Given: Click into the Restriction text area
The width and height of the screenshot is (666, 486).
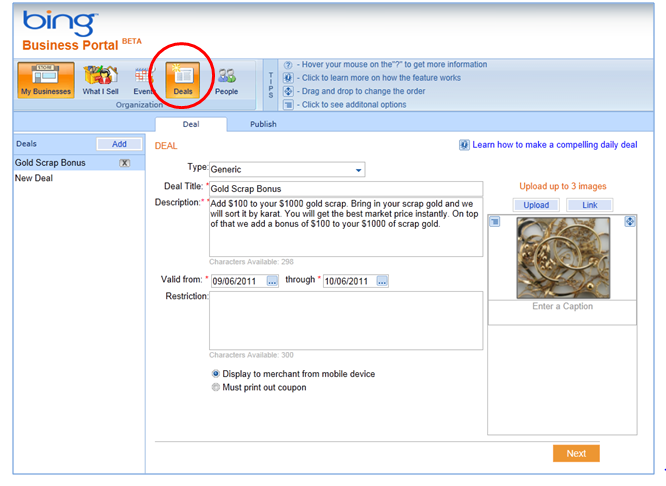Looking at the screenshot, I should [345, 320].
